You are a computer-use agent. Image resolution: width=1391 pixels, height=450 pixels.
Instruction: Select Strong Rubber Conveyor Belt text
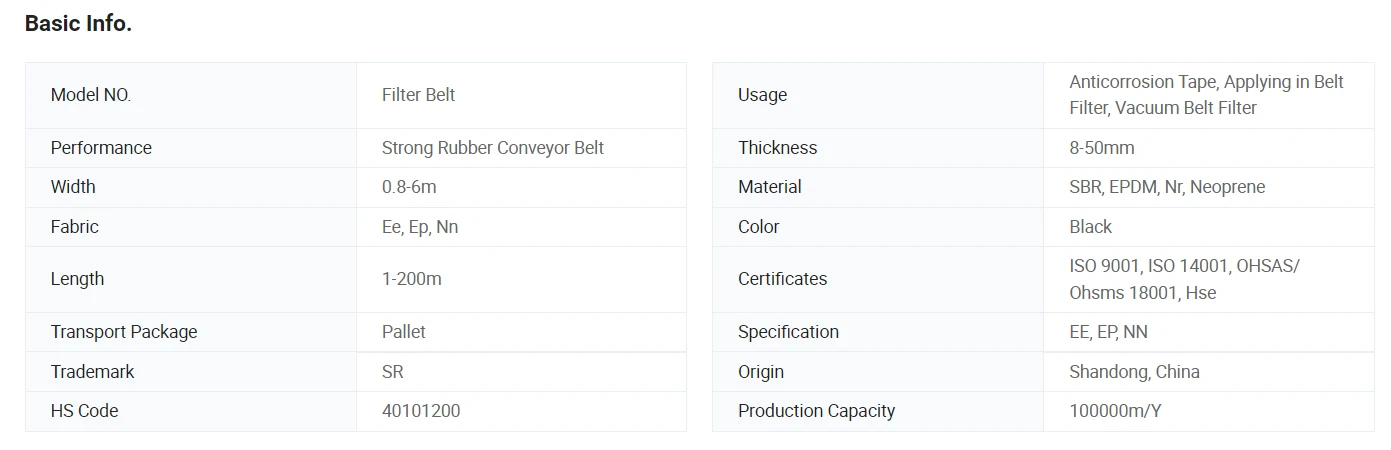click(493, 148)
